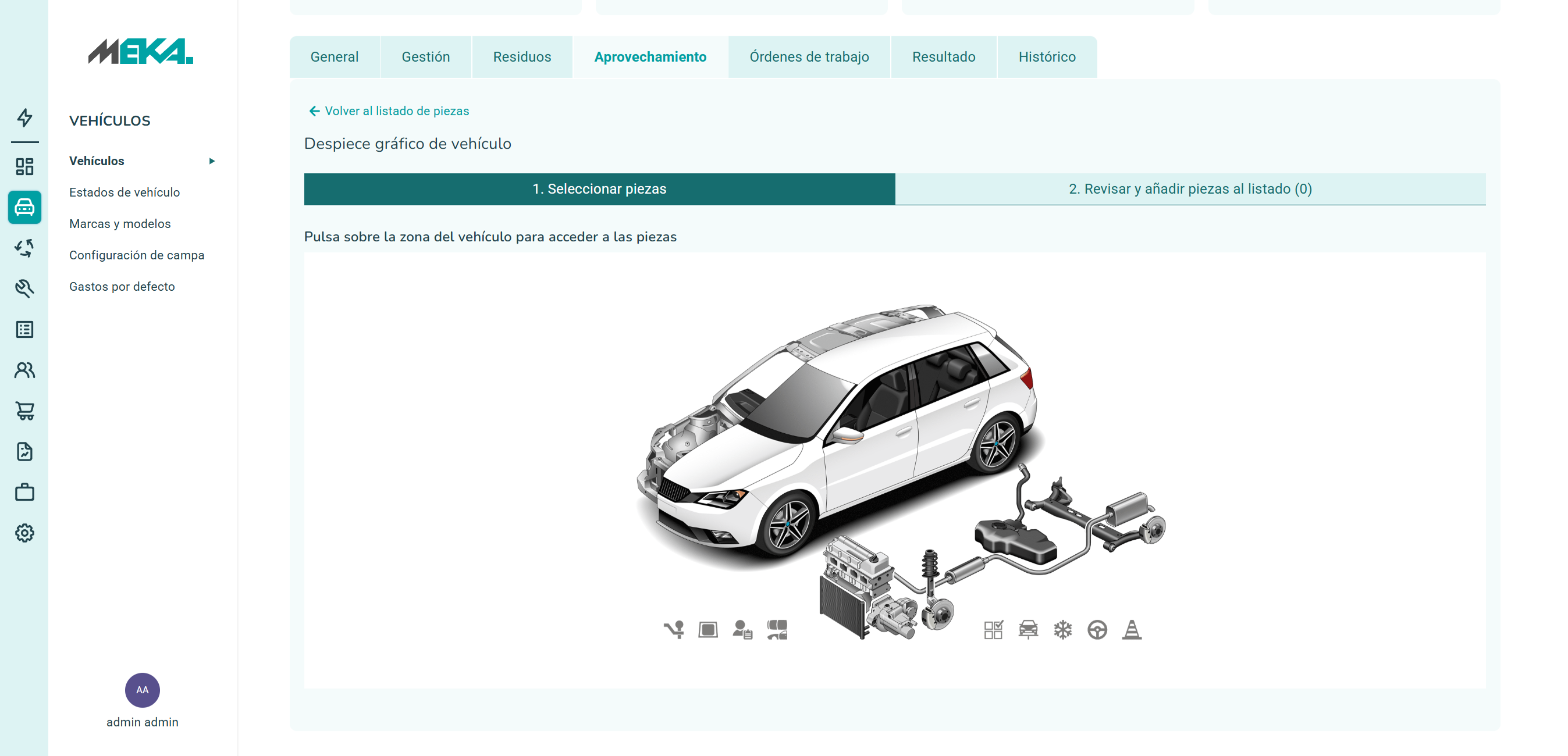The height and width of the screenshot is (756, 1568).
Task: Click the person with clipboard icon
Action: click(x=742, y=629)
